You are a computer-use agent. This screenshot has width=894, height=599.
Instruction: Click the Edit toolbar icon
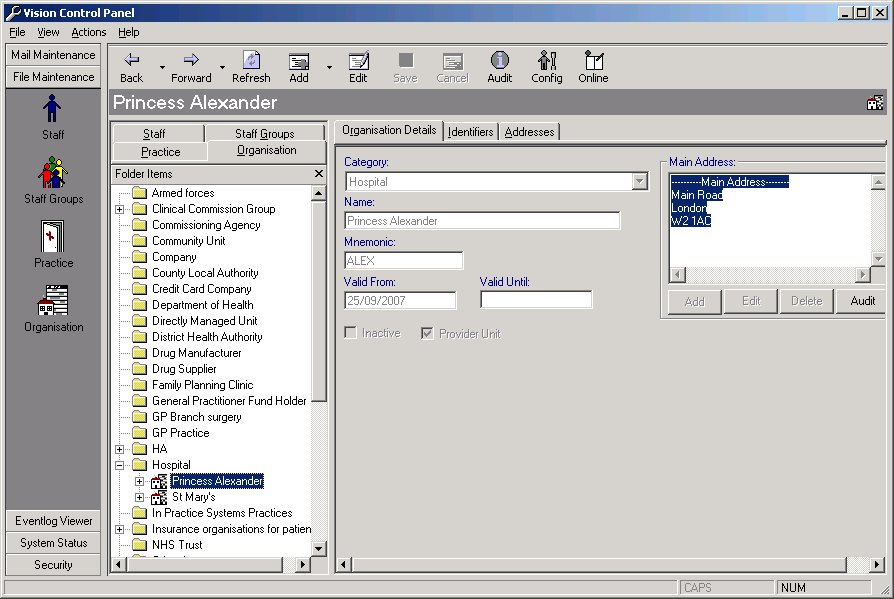(x=358, y=60)
